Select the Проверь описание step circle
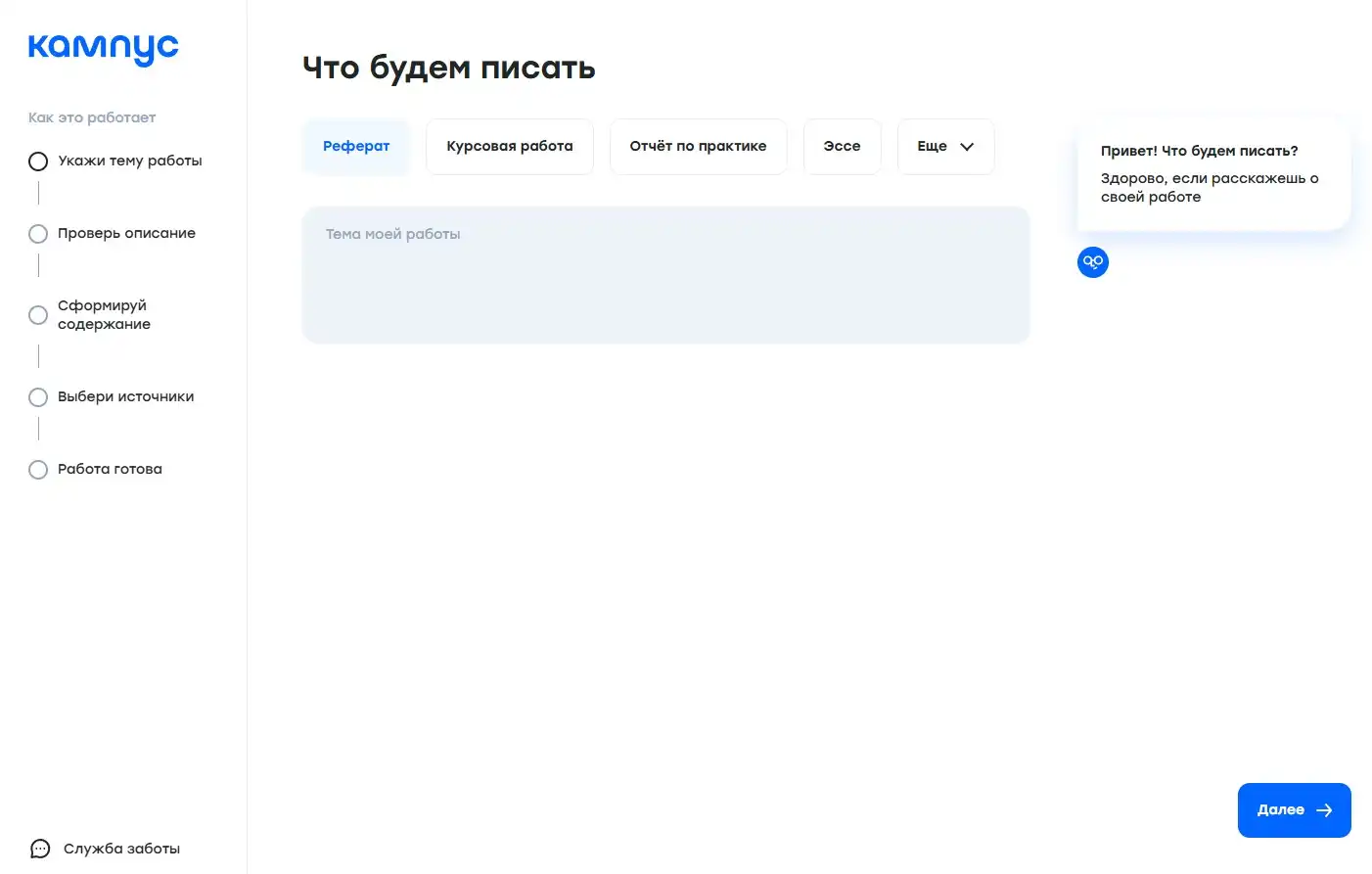 (38, 234)
